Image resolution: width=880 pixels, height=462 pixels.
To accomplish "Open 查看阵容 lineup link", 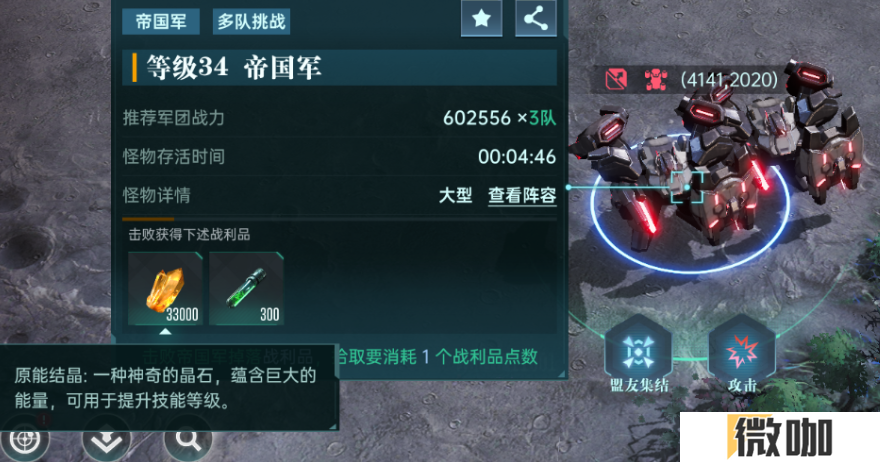I will coord(522,195).
